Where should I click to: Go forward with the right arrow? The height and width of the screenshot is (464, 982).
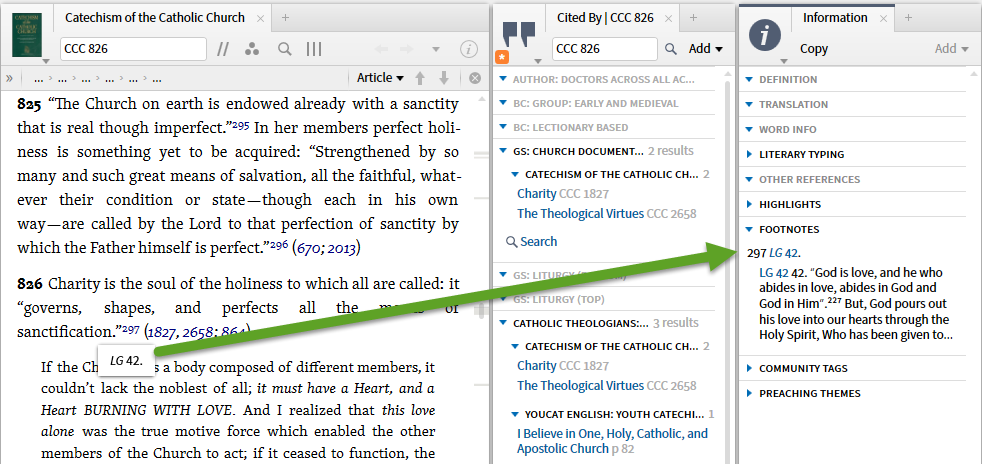point(406,49)
